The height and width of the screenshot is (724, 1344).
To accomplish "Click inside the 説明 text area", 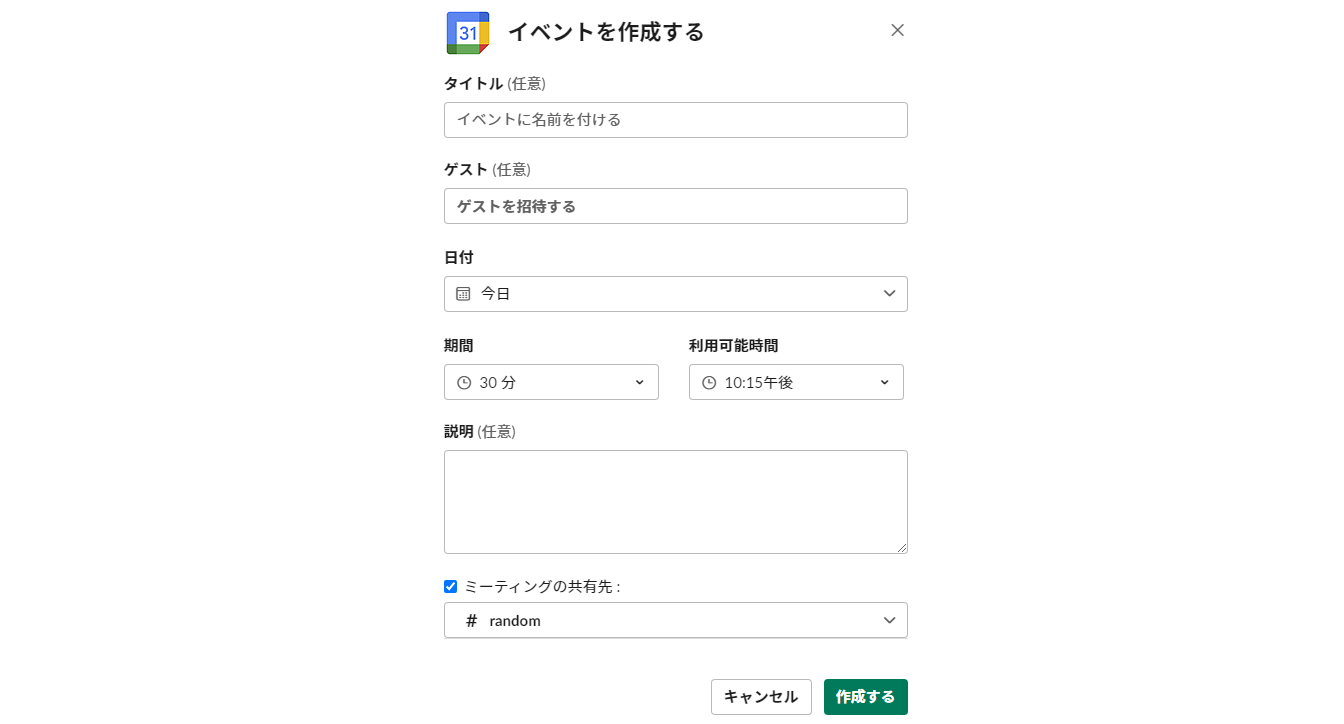I will 676,501.
